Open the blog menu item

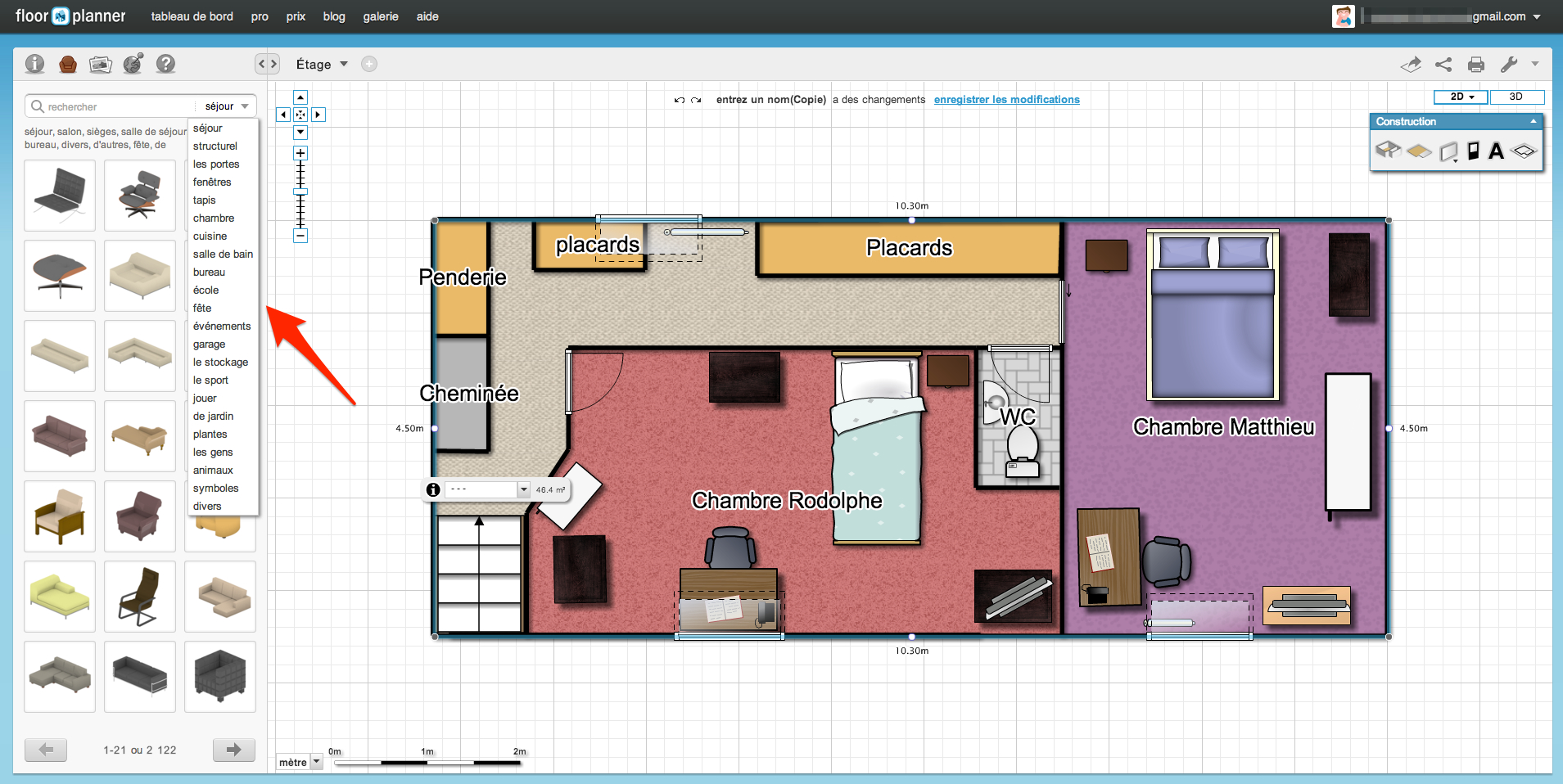[333, 16]
